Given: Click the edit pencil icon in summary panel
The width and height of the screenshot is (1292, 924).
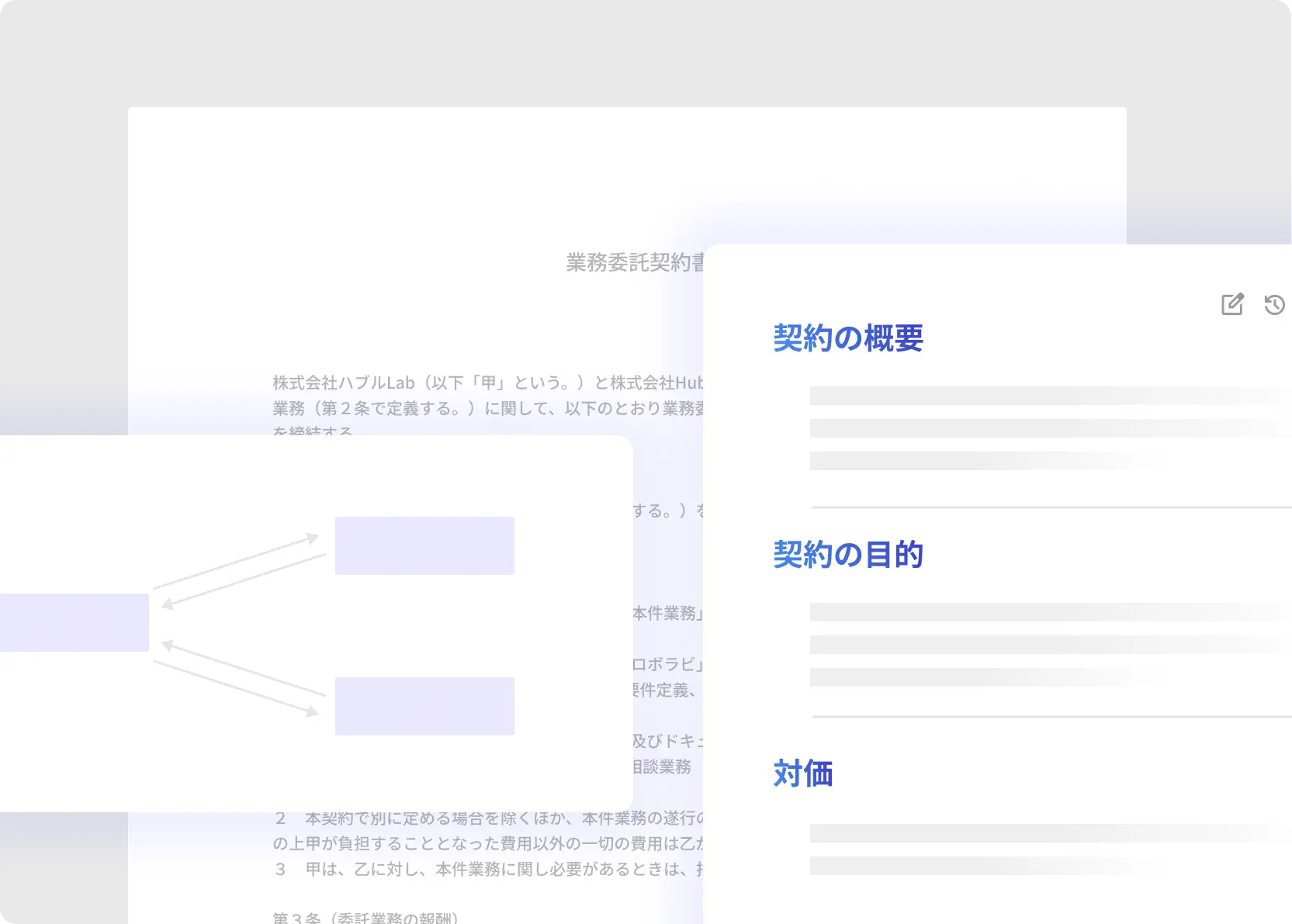Looking at the screenshot, I should [1232, 304].
